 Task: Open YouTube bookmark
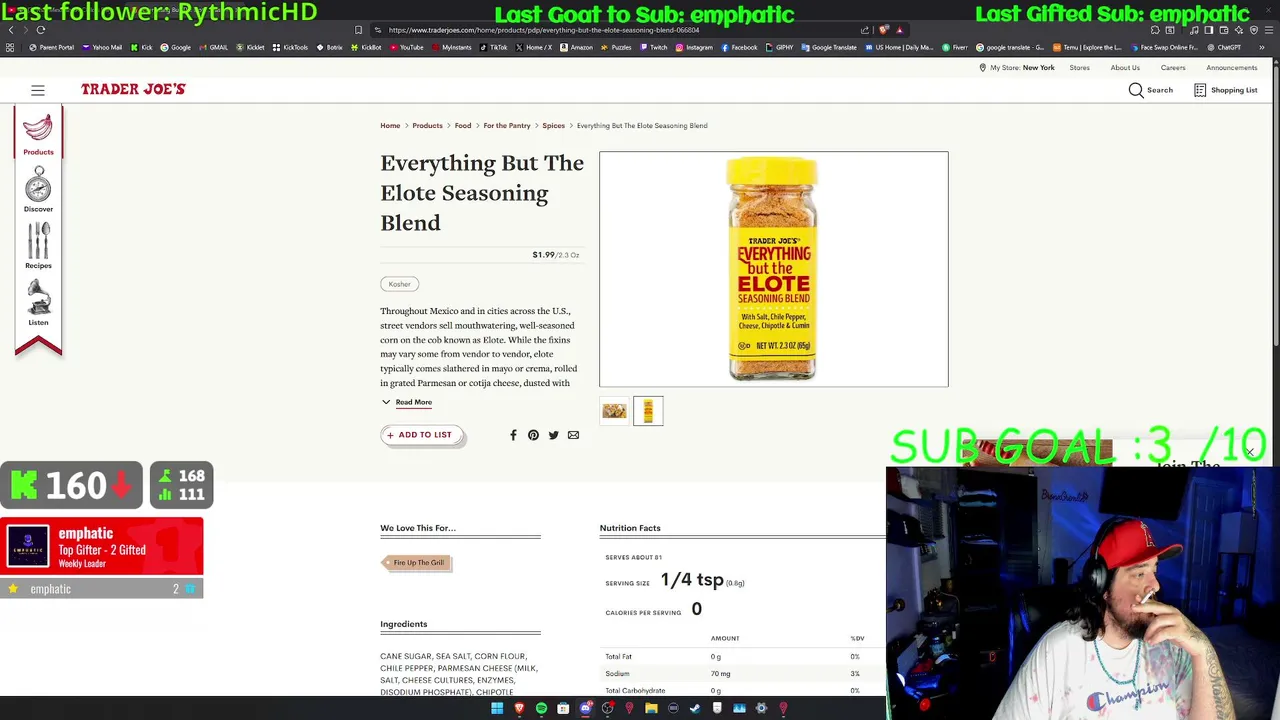[406, 47]
